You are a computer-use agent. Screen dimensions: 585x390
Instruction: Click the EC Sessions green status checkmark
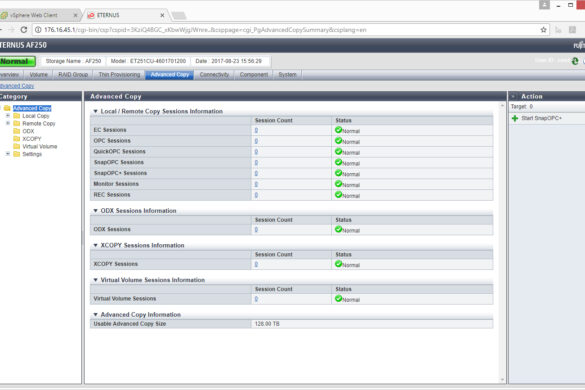click(x=338, y=130)
